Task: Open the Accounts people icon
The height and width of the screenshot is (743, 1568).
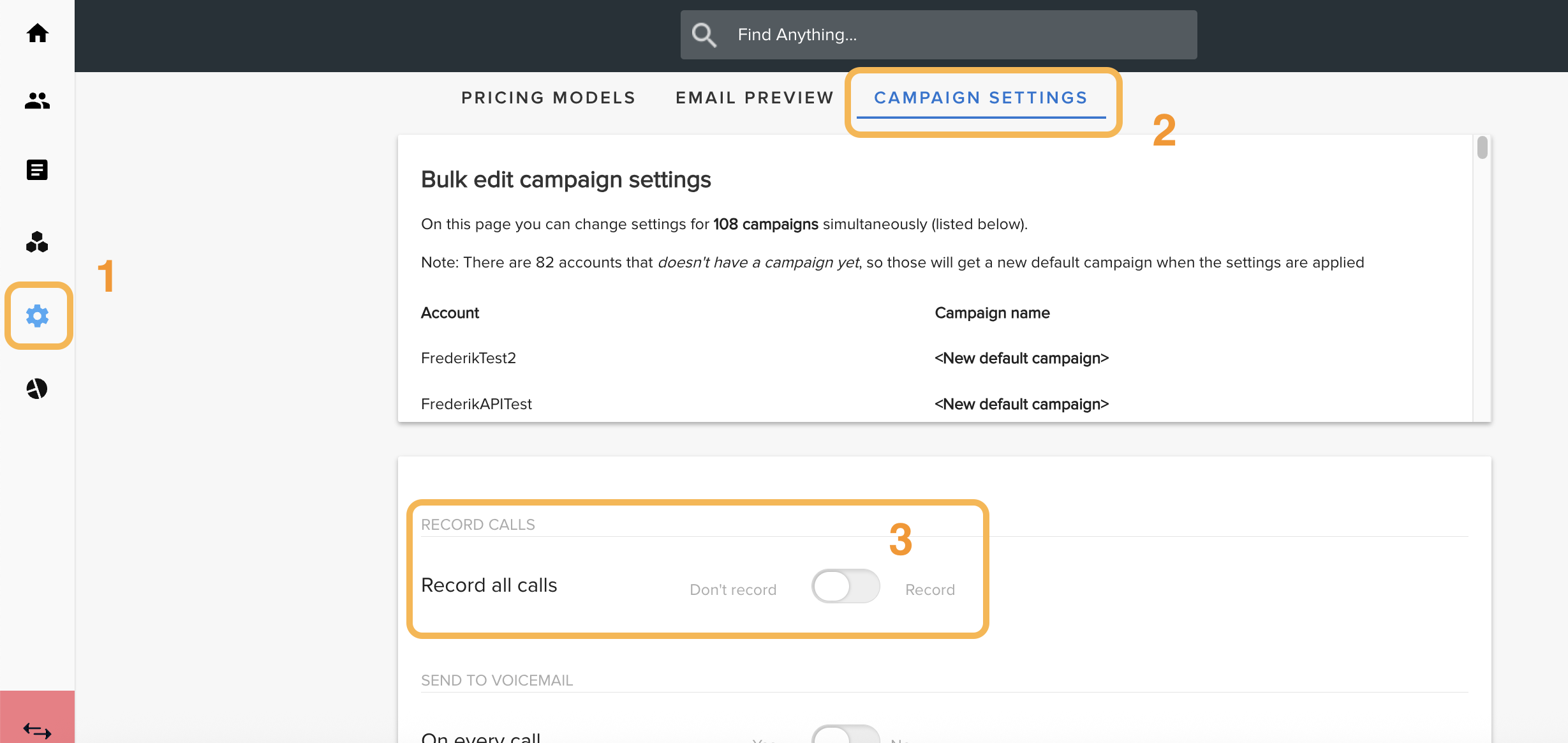Action: [x=37, y=100]
